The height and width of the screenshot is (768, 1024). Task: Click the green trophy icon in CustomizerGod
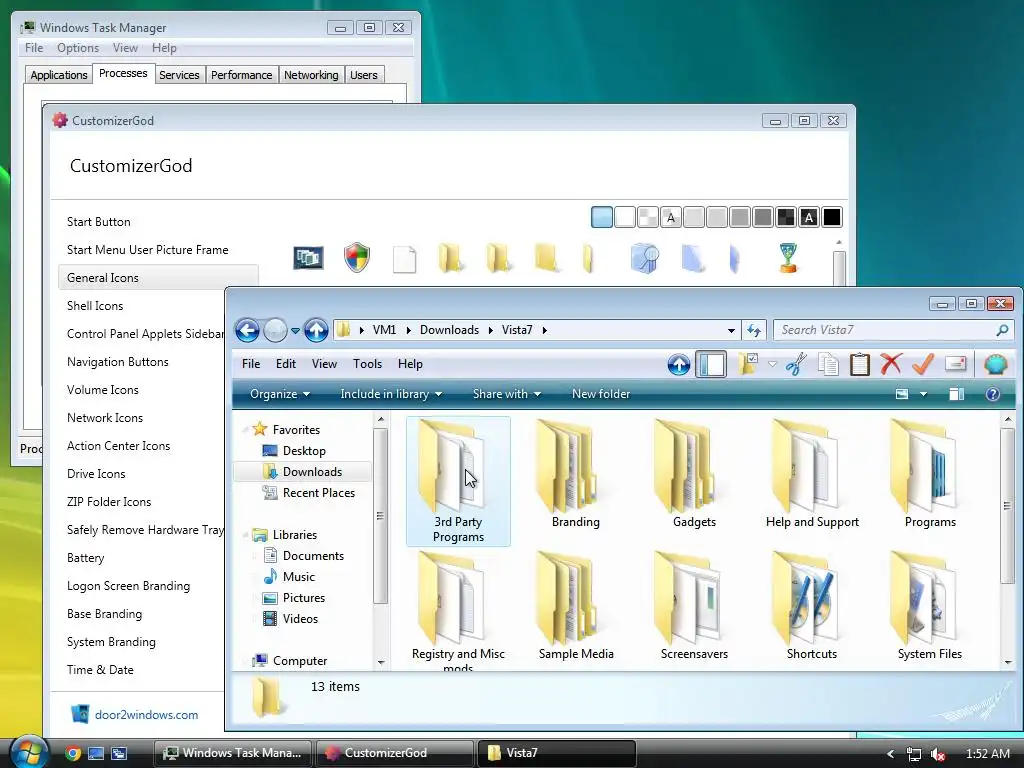(x=788, y=258)
